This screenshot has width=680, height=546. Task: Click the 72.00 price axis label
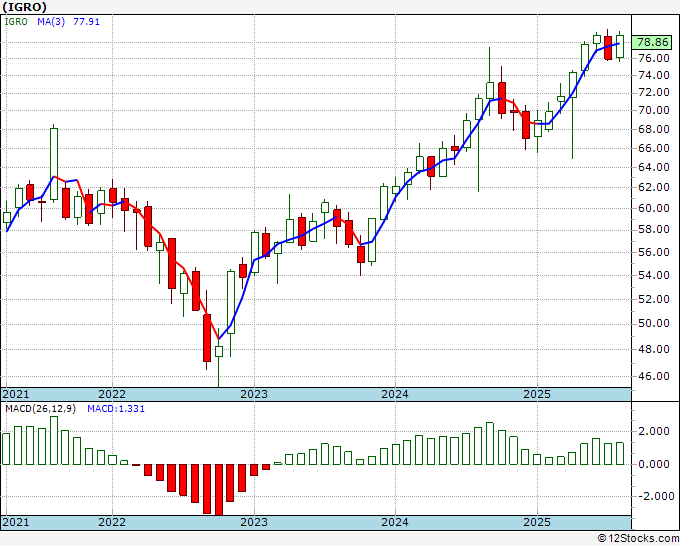(654, 92)
